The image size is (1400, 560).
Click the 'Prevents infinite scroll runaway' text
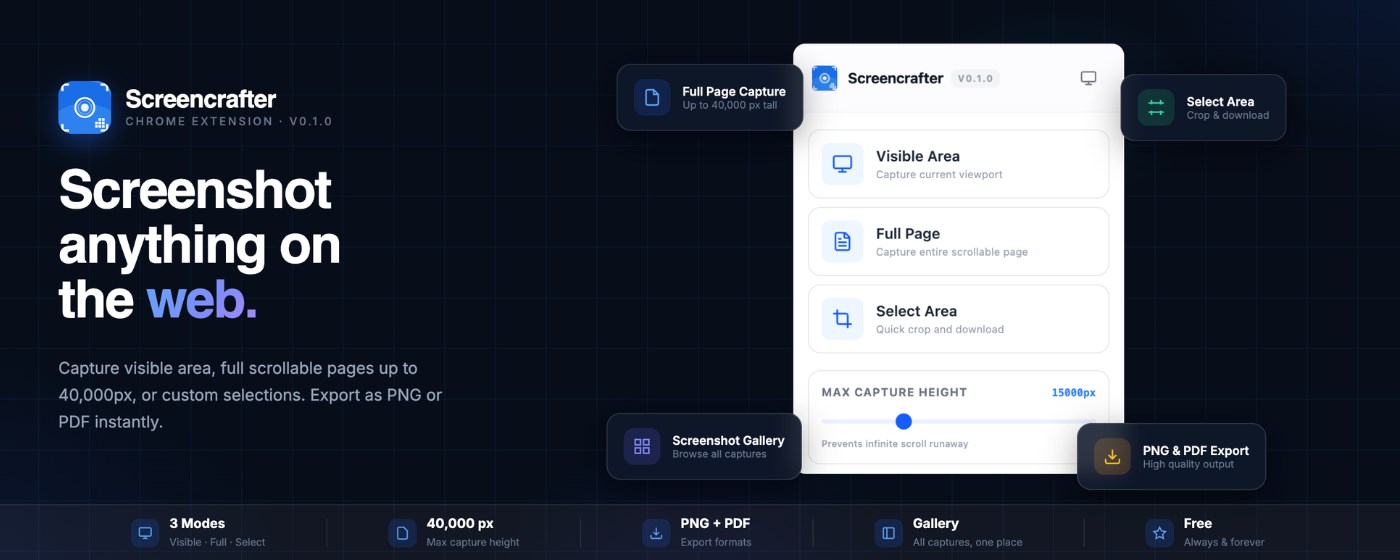coord(895,443)
